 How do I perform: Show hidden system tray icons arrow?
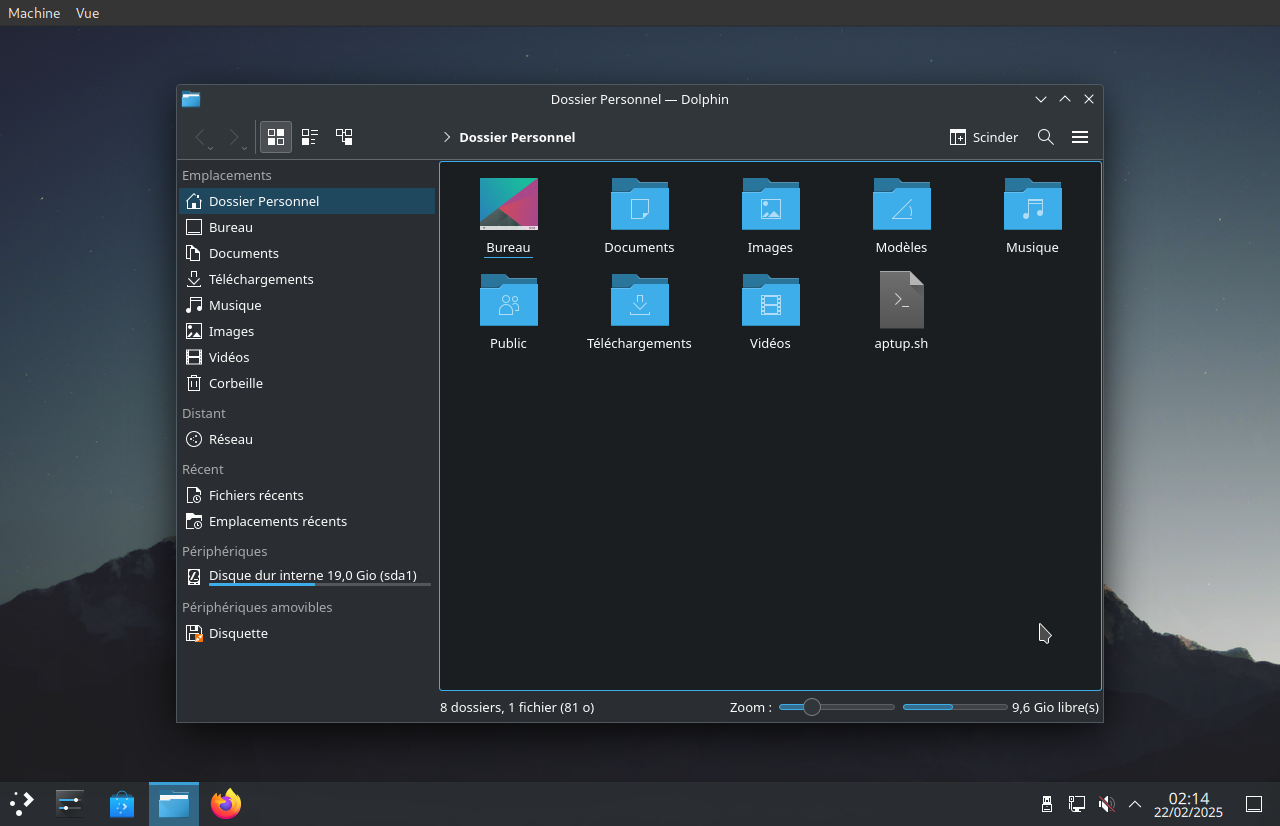1135,804
